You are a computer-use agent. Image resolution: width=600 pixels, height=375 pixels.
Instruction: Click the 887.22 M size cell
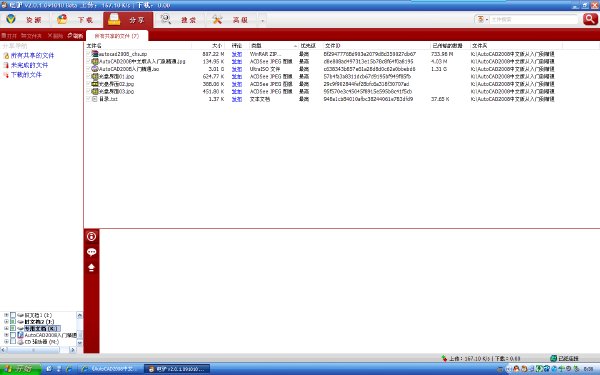pos(213,54)
